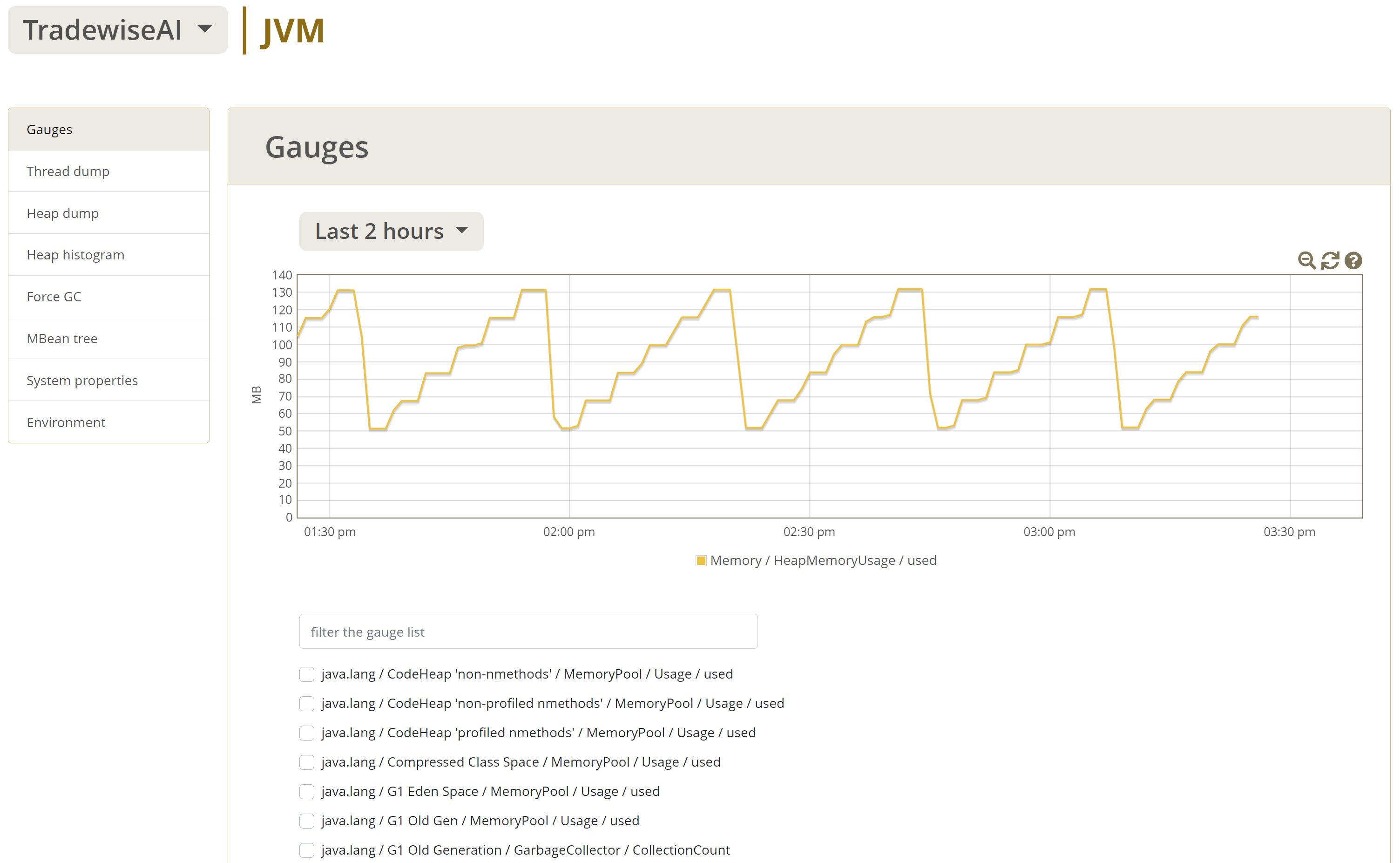Screen dimensions: 1400x863
Task: Click the HeapMemoryUsage legend color swatch
Action: click(701, 560)
